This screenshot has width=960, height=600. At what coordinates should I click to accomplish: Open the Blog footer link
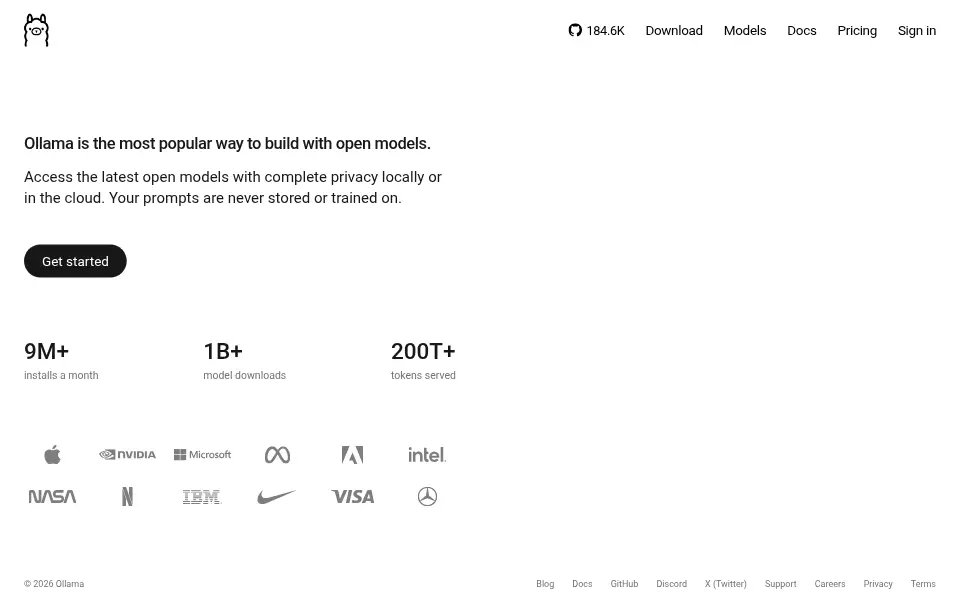[x=545, y=584]
